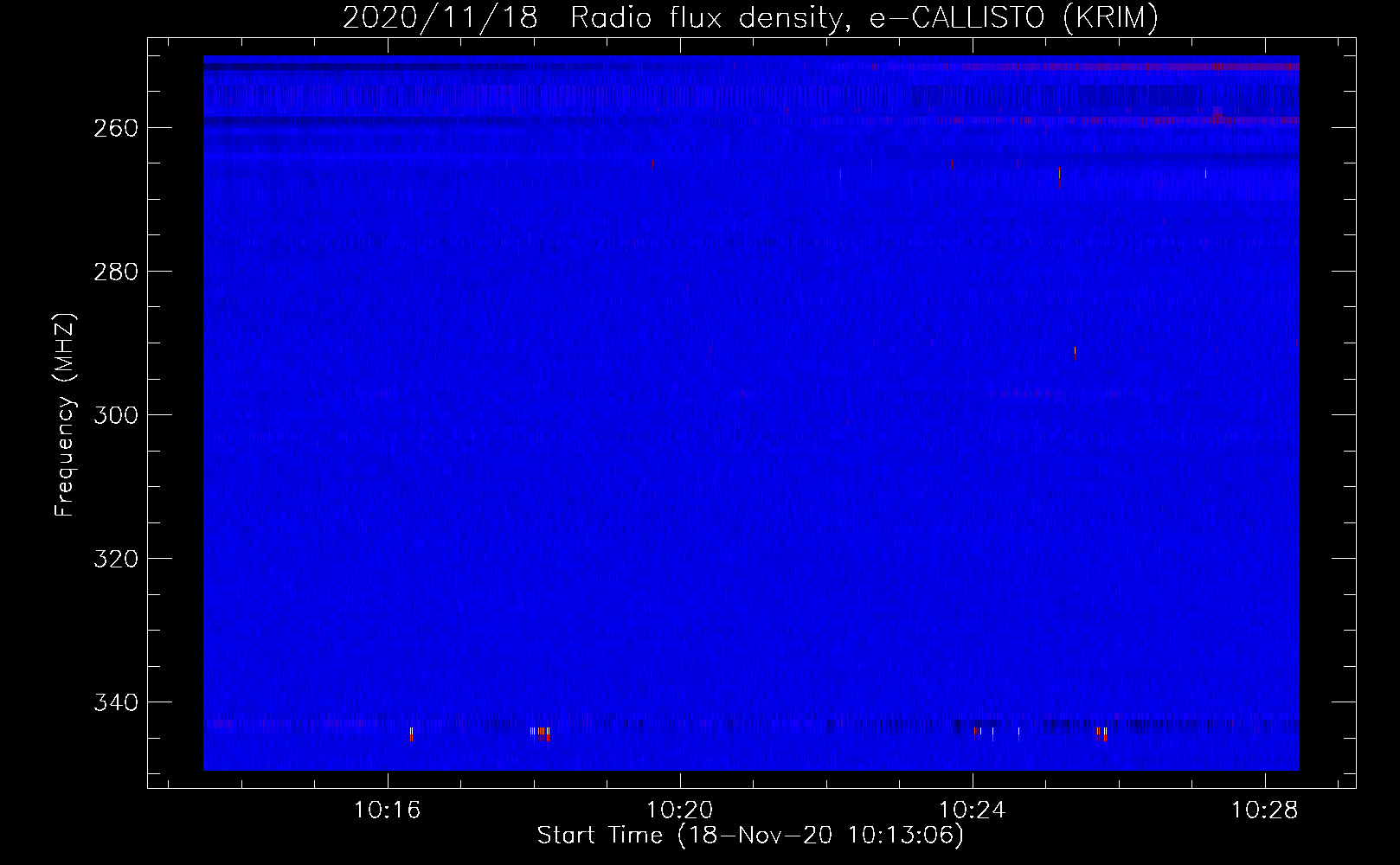
Task: Click the 10:28 time tick label
Action: 1265,811
